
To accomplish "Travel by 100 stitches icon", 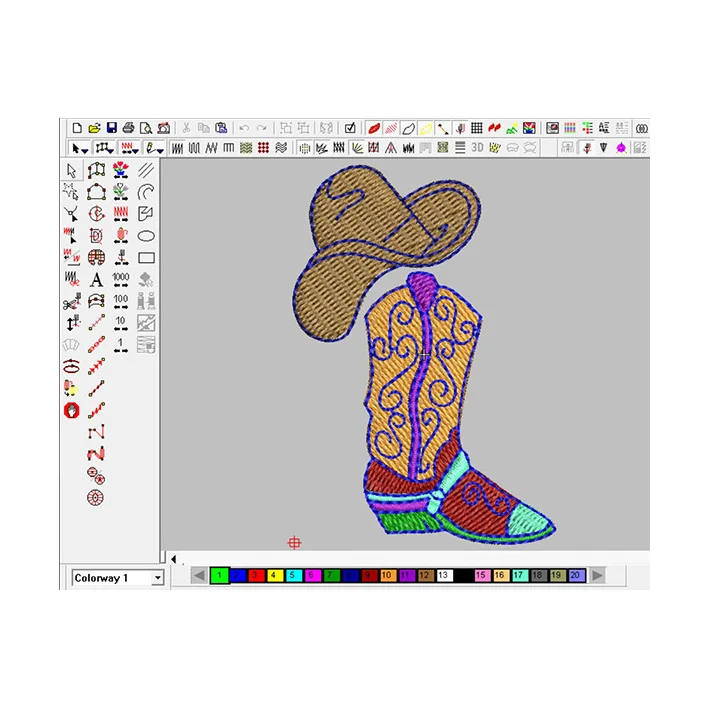I will tap(121, 302).
